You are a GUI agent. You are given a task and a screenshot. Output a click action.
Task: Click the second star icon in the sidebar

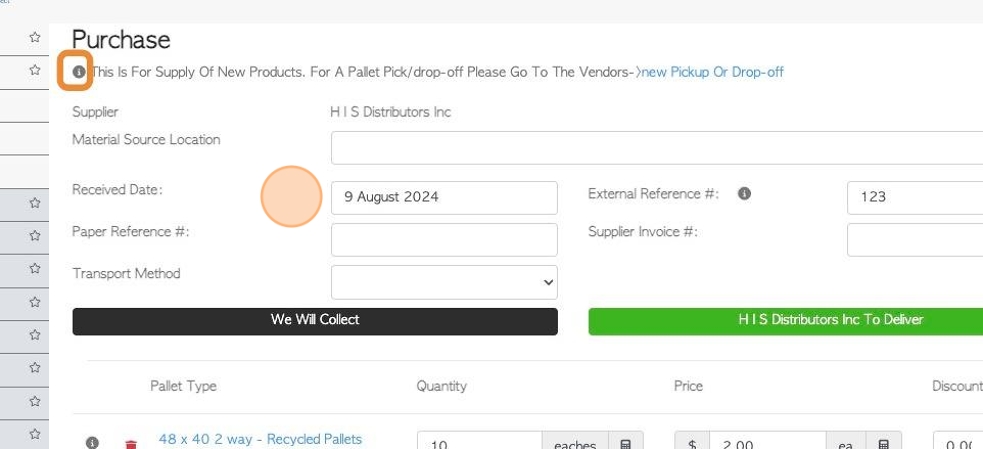(34, 70)
